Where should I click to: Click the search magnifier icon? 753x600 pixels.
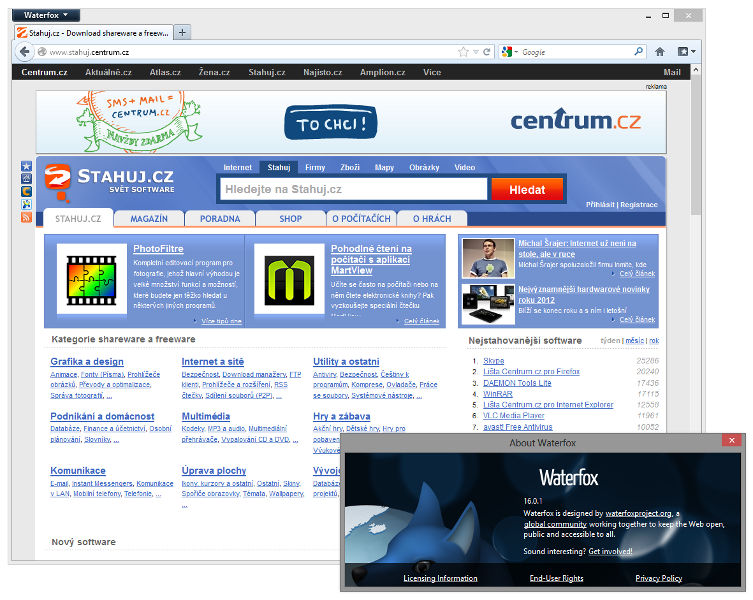tap(638, 51)
